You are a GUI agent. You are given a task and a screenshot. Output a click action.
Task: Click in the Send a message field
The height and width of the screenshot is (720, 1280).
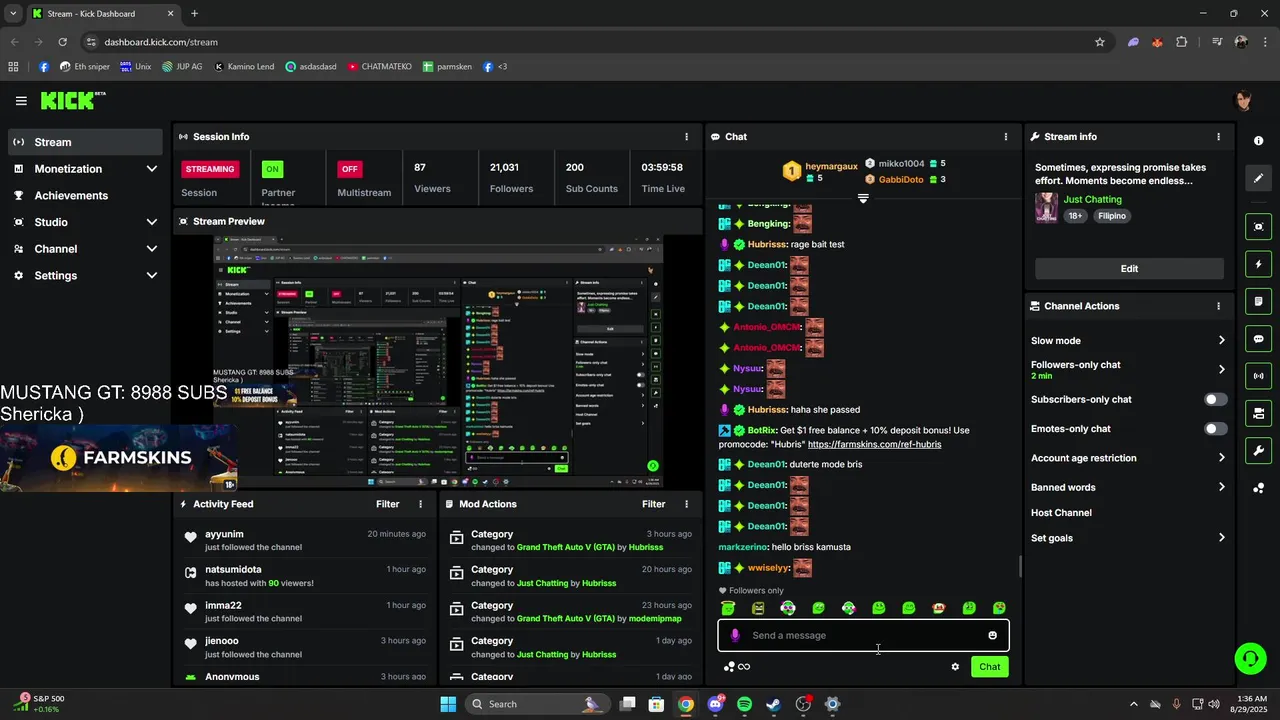(x=863, y=635)
